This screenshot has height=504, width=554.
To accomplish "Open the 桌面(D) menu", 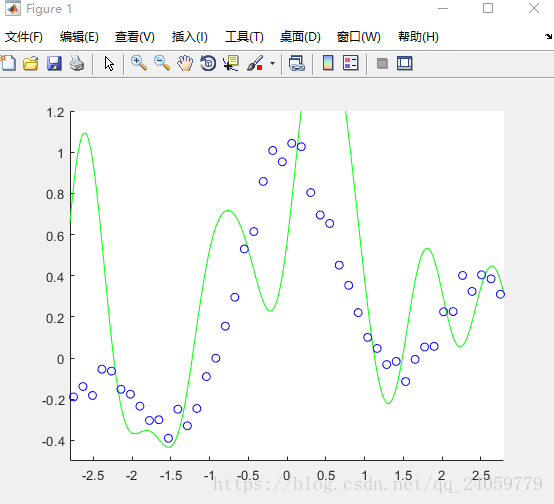I will pyautogui.click(x=300, y=37).
